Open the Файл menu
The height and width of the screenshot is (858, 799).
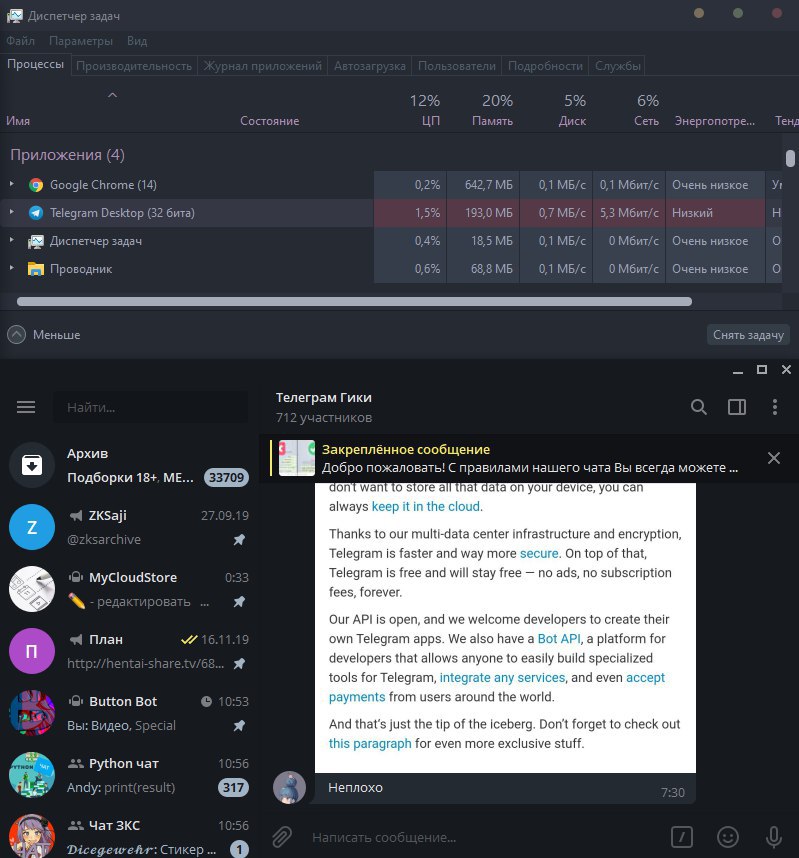[20, 41]
